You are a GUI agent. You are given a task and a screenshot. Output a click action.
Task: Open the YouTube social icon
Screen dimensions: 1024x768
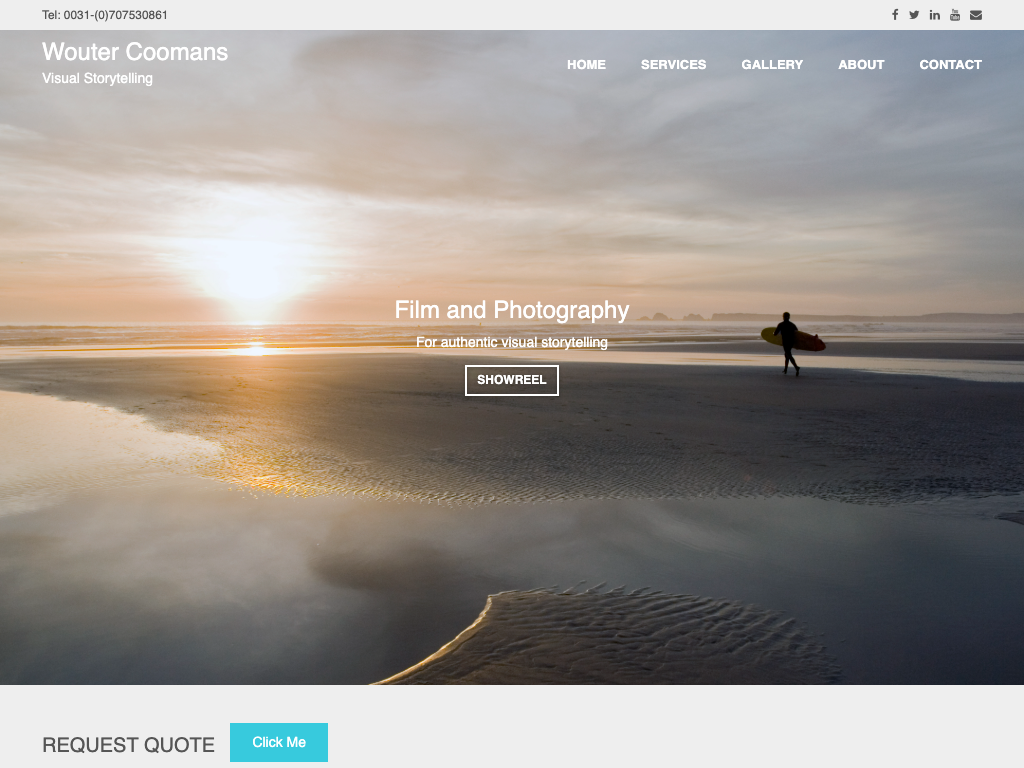955,15
